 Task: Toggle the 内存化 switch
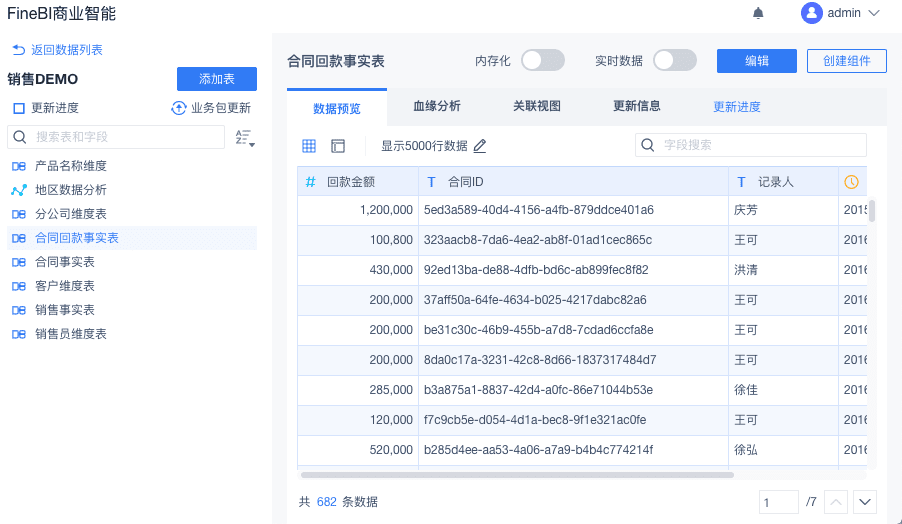coord(543,61)
